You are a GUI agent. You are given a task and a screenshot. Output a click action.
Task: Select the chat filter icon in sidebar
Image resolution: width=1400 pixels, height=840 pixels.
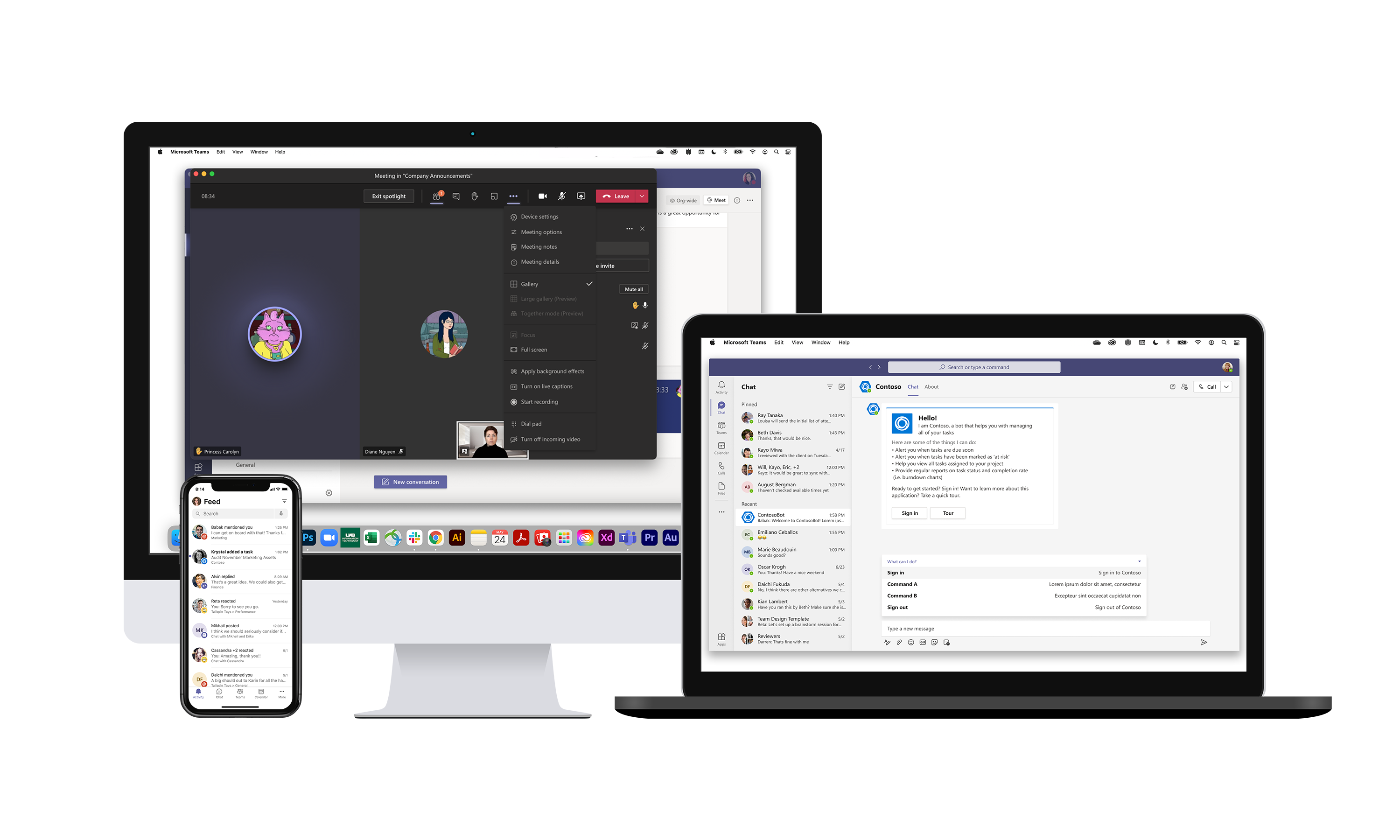coord(830,387)
